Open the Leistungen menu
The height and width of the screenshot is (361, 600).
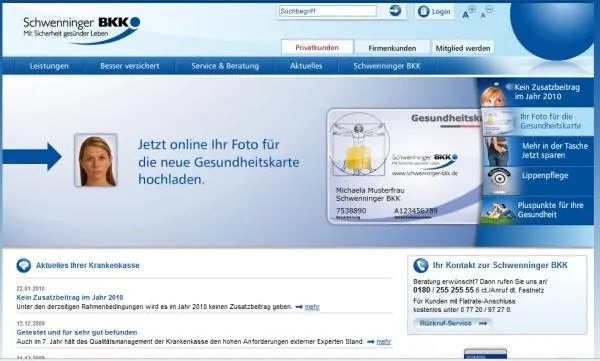tap(49, 66)
